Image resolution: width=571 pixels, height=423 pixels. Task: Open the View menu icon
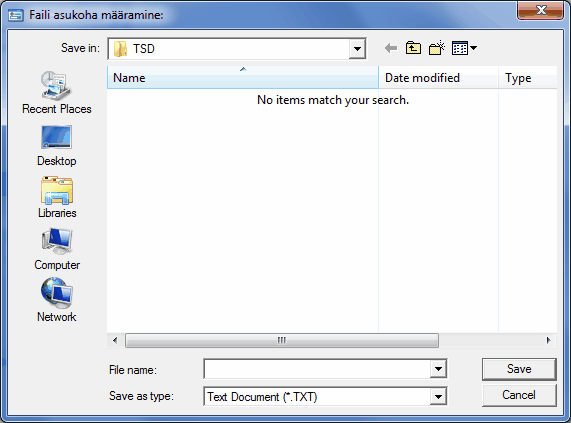(x=464, y=48)
